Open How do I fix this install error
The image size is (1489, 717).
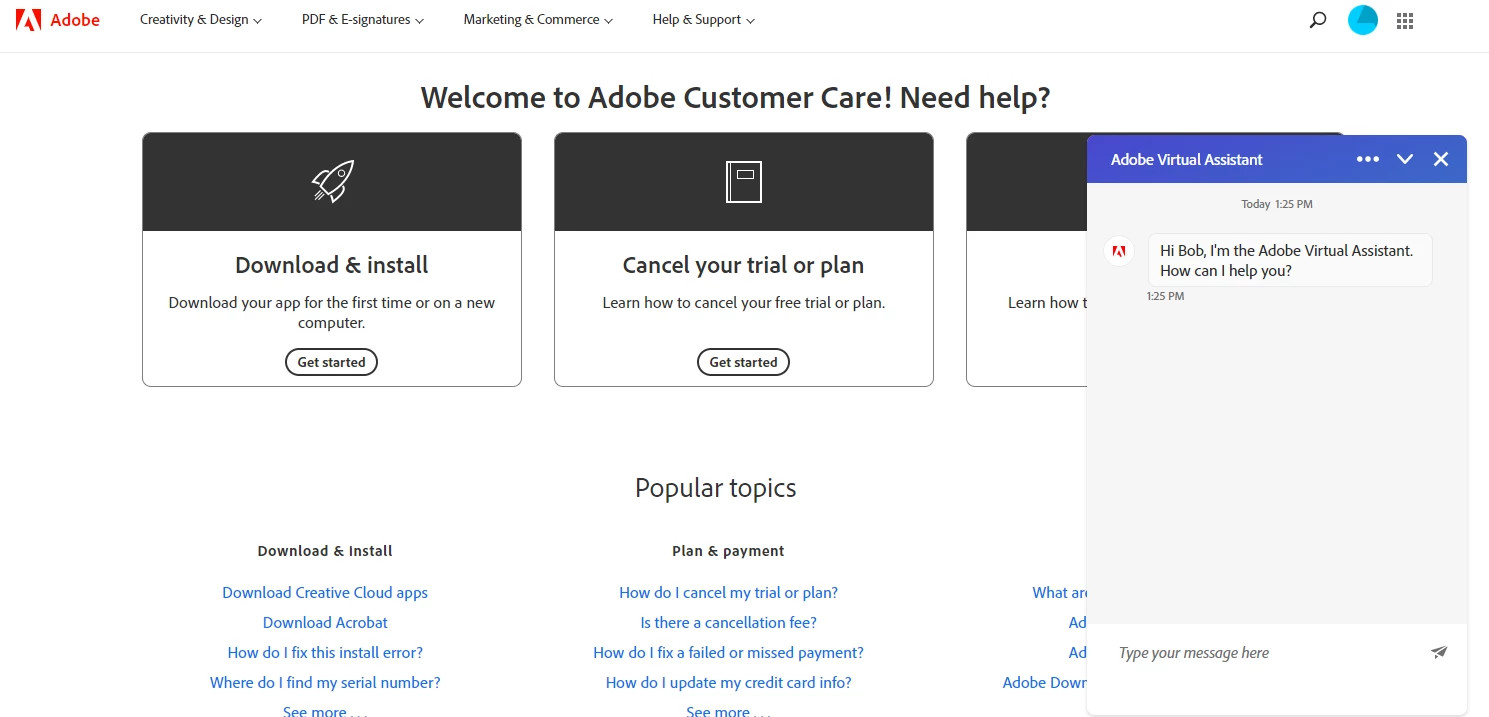(325, 652)
